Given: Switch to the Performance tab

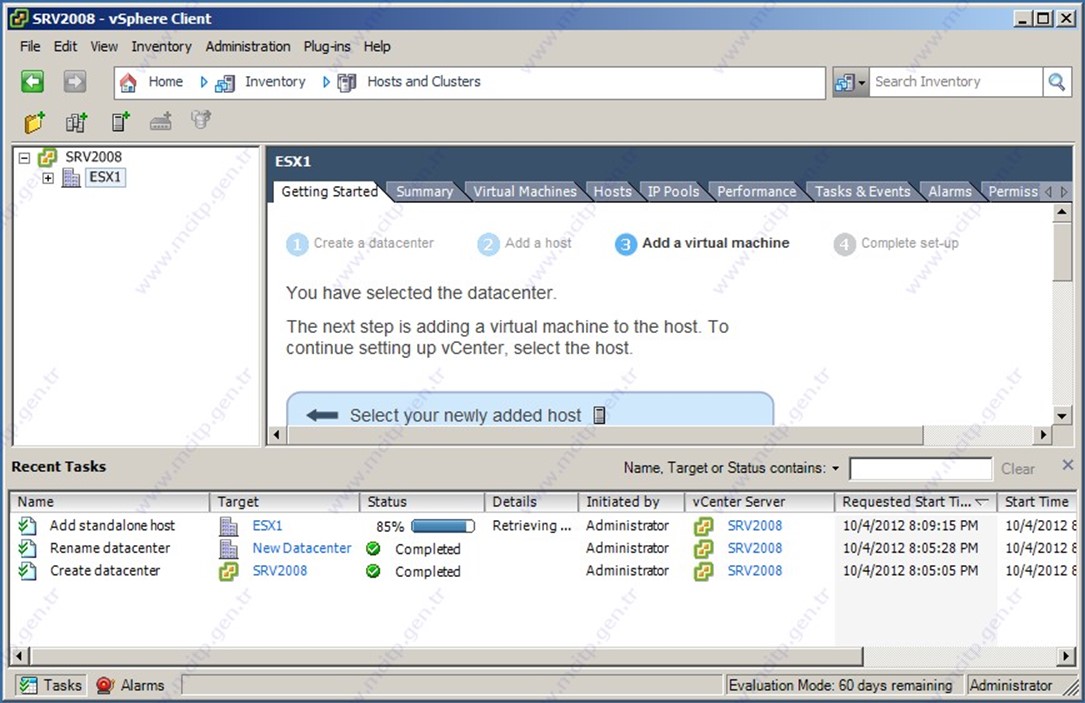Looking at the screenshot, I should [756, 192].
